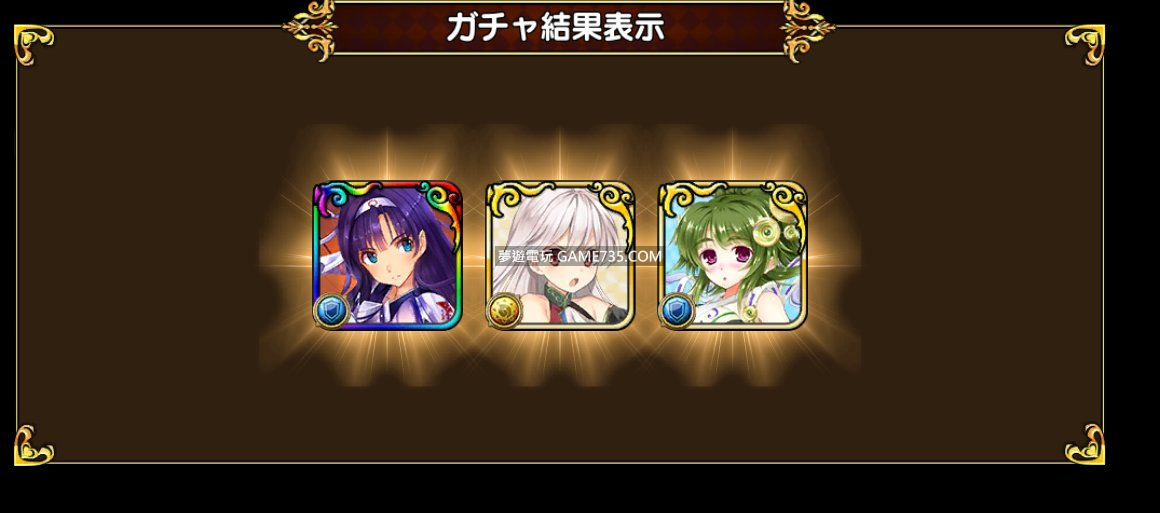Click the bottom-right gold corner ornament

point(1085,445)
